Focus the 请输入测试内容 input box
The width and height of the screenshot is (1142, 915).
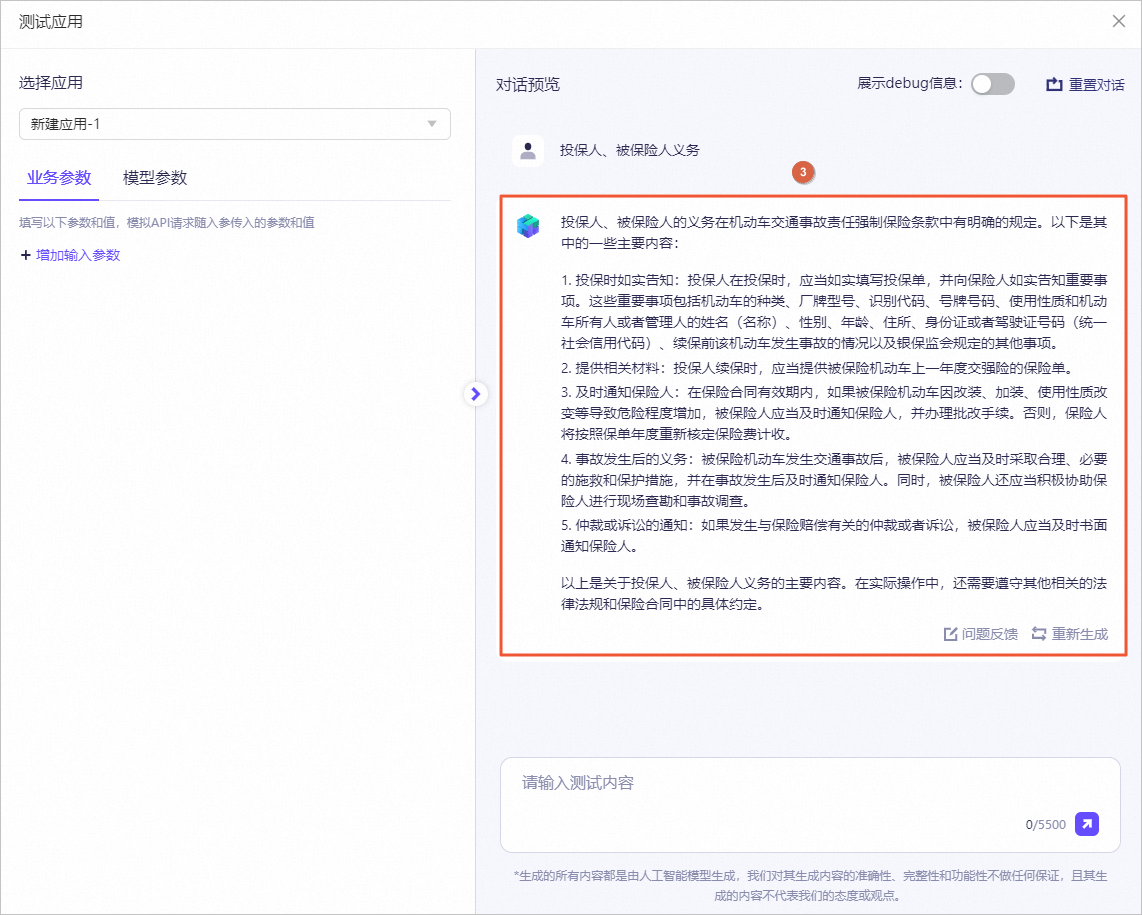coord(810,805)
